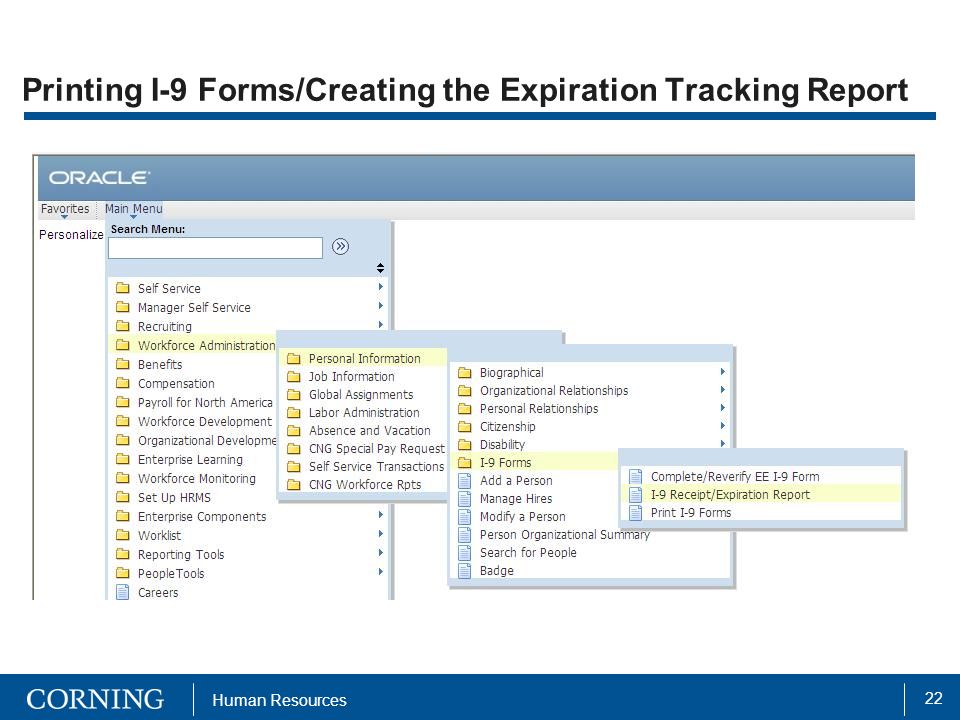
Task: Select Absence and Vacation menu entry
Action: pos(369,430)
